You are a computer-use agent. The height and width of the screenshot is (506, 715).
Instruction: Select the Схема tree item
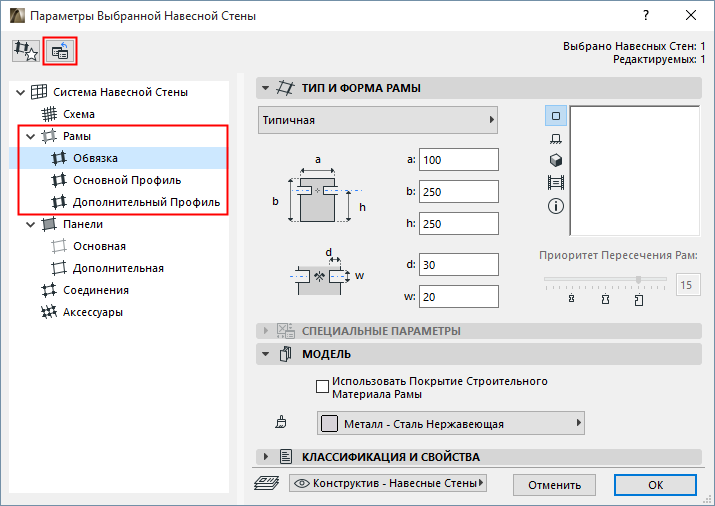(x=78, y=114)
